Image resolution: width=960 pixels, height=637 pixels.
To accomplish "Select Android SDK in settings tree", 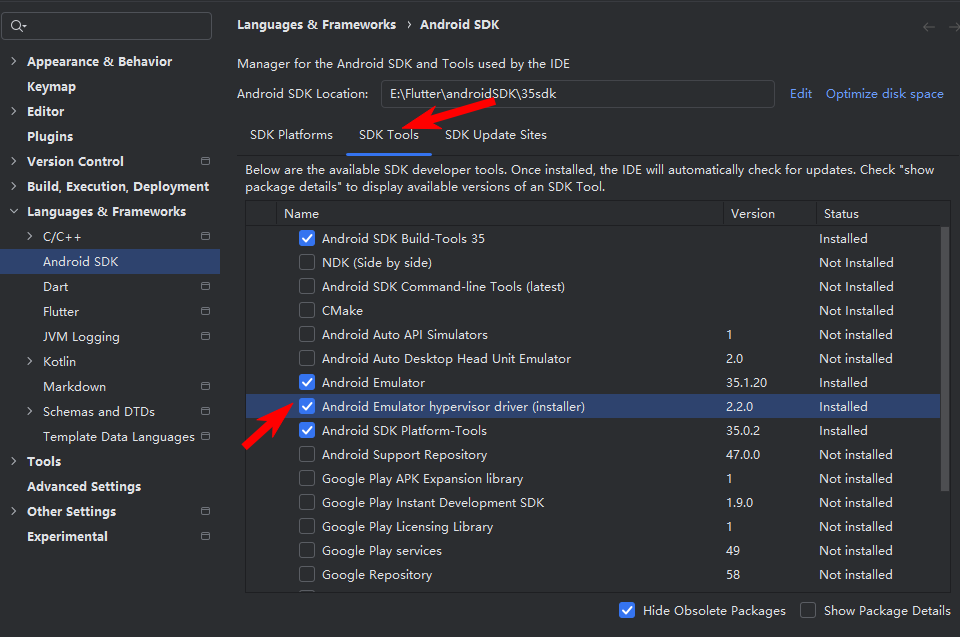I will click(110, 262).
